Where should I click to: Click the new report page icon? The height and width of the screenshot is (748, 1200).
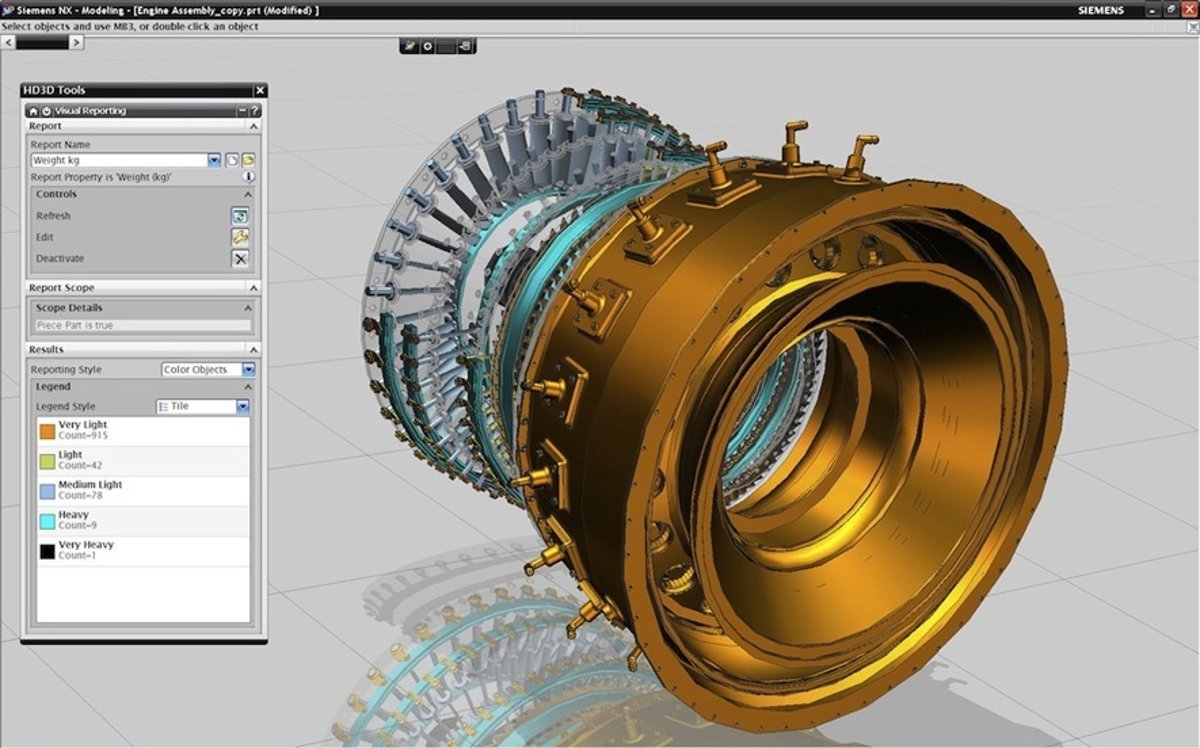[231, 160]
